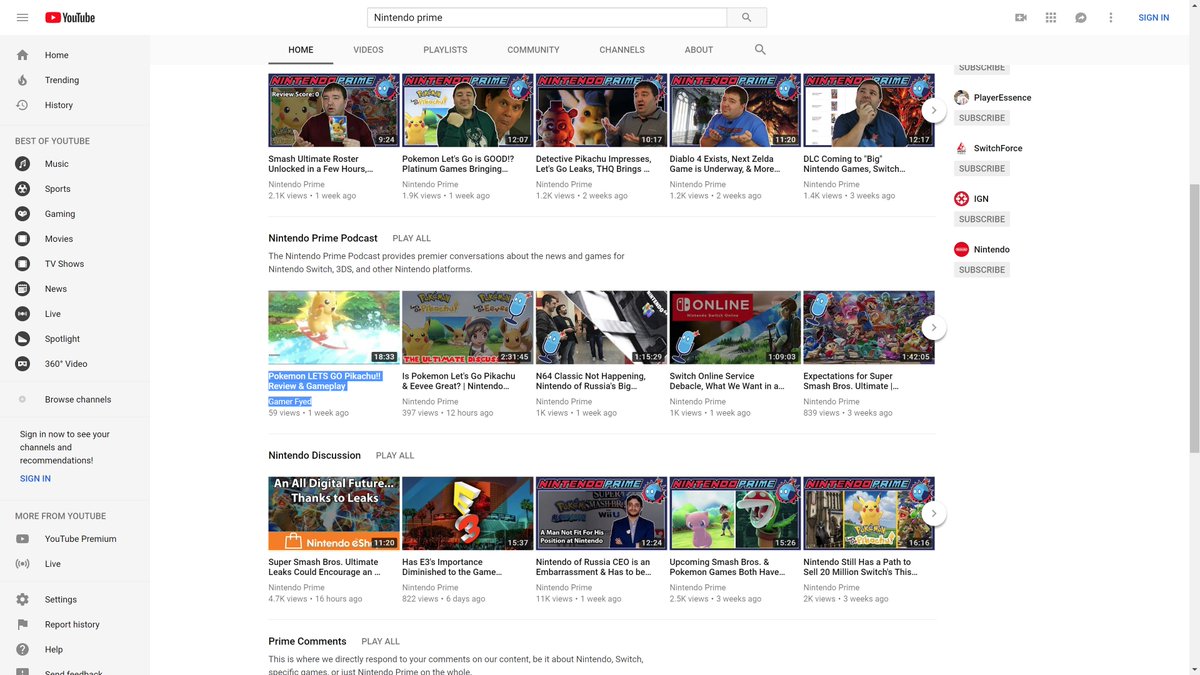This screenshot has width=1200, height=675.
Task: Click the search magnifier button
Action: point(746,18)
